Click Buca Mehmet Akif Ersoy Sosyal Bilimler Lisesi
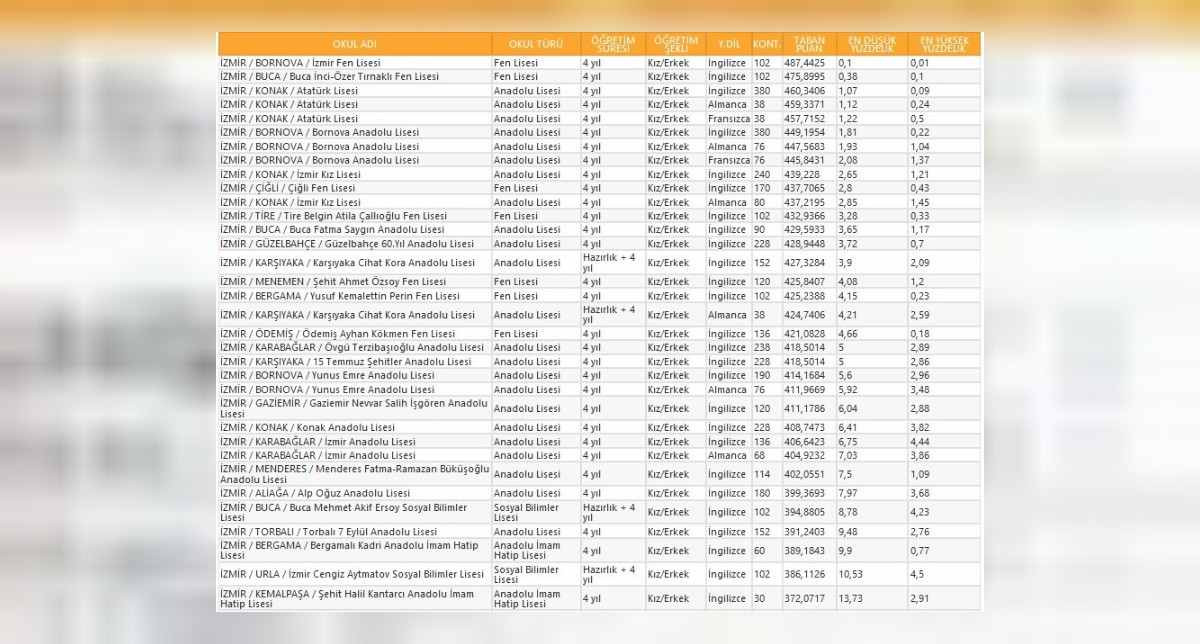1200x644 pixels. [x=344, y=512]
